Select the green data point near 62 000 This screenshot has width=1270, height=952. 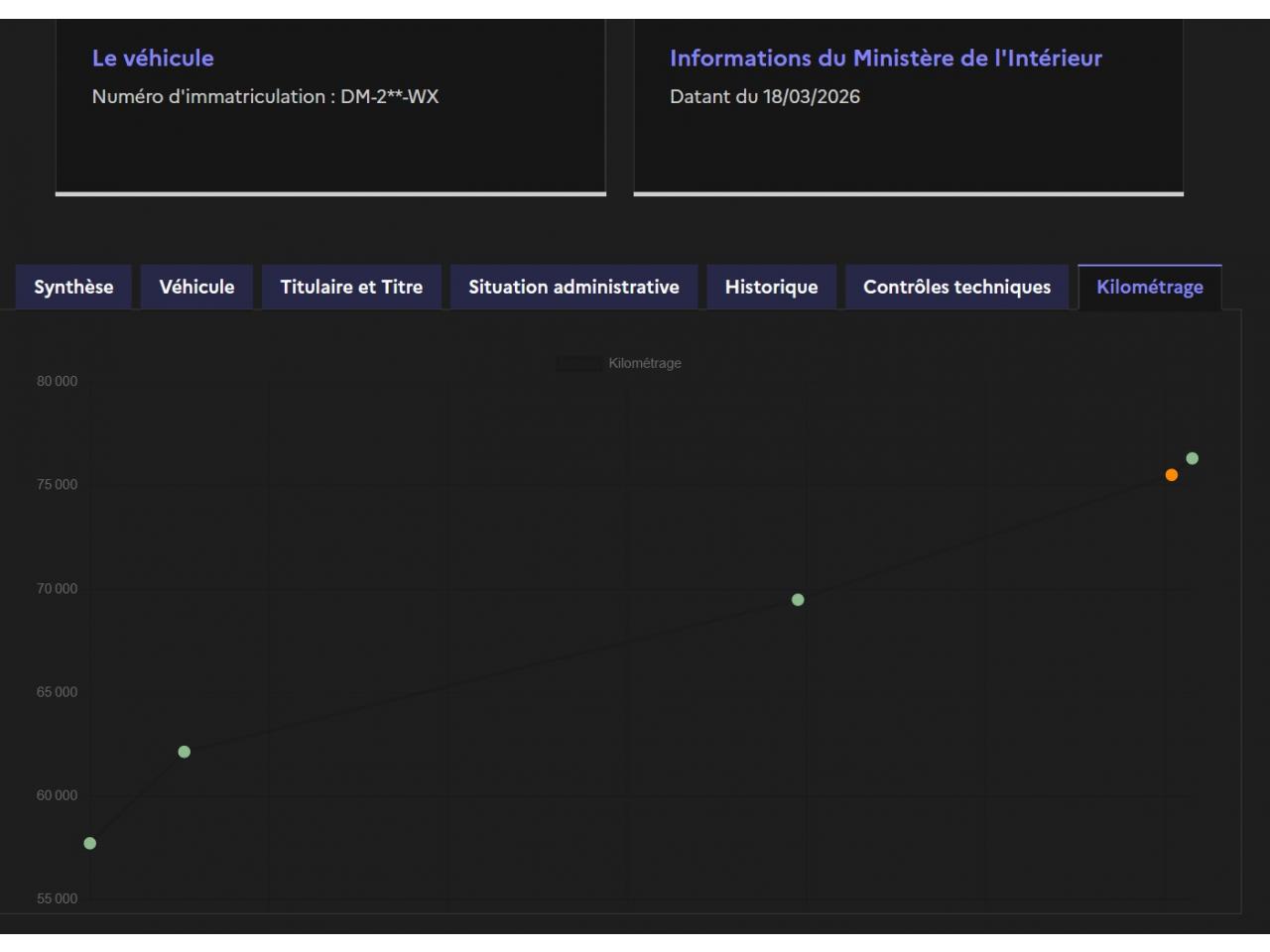tap(184, 752)
